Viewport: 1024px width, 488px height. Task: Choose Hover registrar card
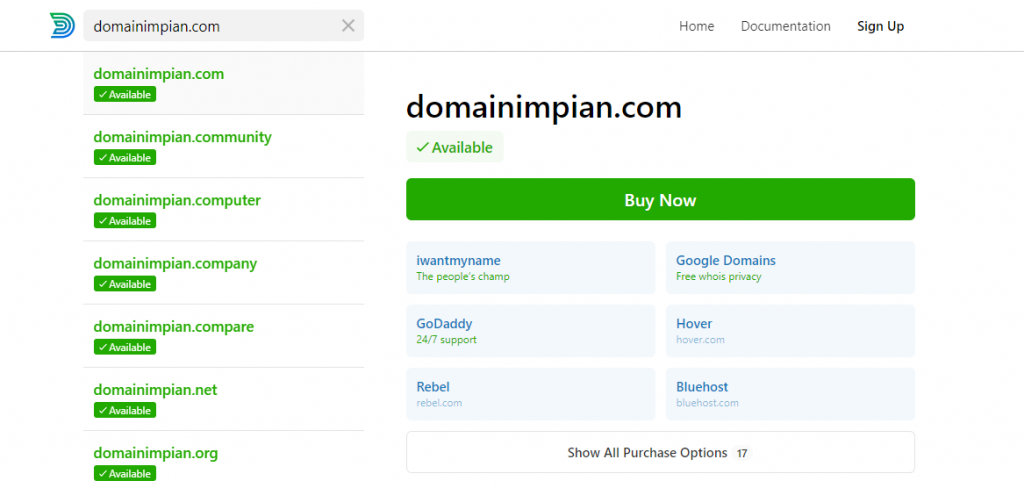pos(790,331)
